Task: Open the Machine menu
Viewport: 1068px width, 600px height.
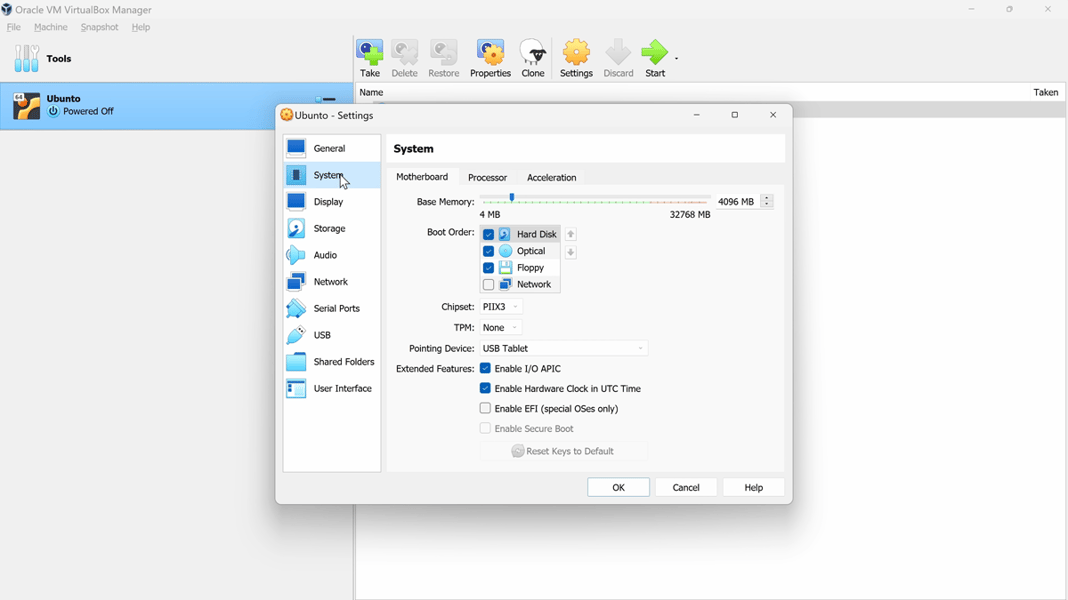Action: [x=50, y=27]
